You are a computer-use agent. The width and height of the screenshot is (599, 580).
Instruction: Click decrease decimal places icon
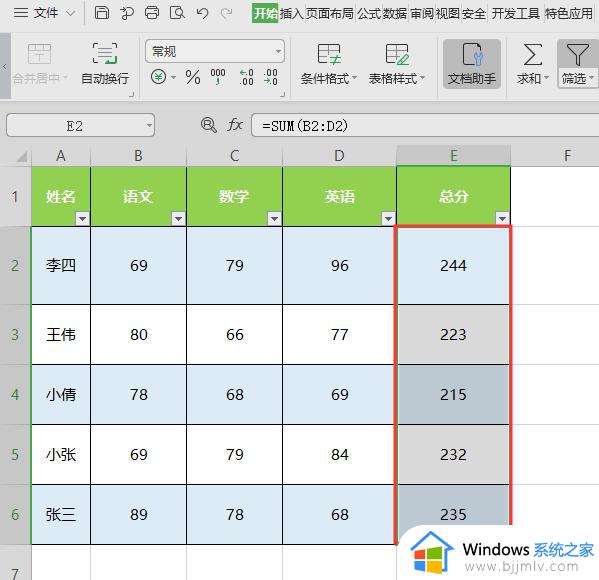tap(270, 77)
